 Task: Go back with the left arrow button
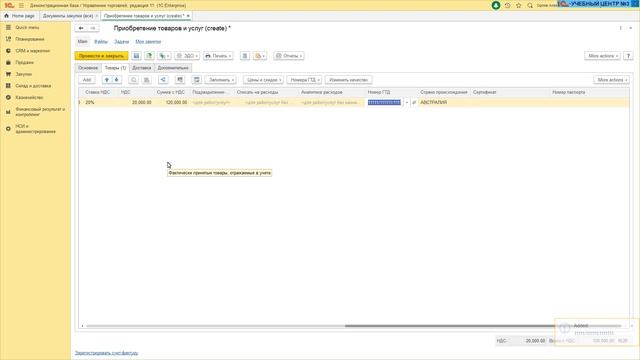click(x=81, y=28)
